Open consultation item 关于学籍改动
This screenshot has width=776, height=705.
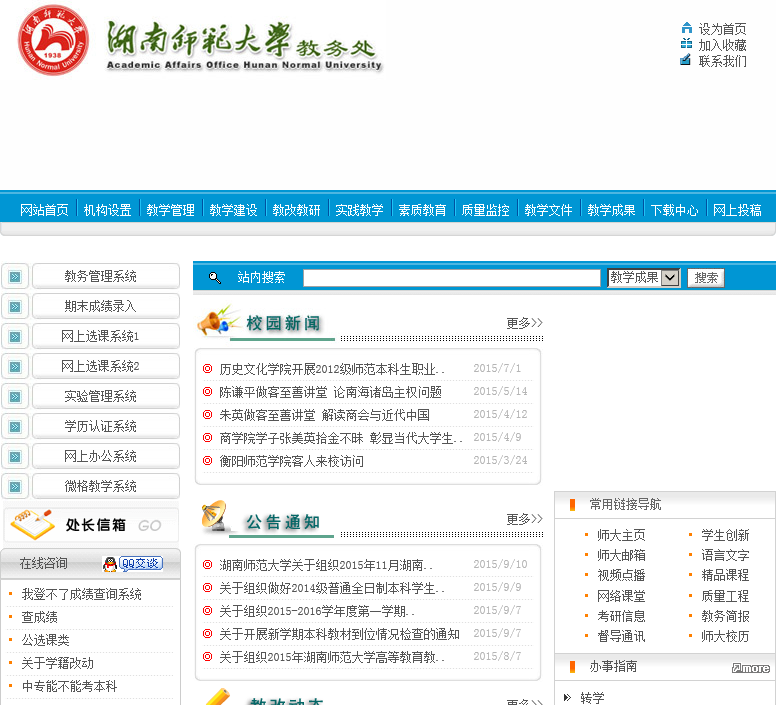click(x=57, y=663)
